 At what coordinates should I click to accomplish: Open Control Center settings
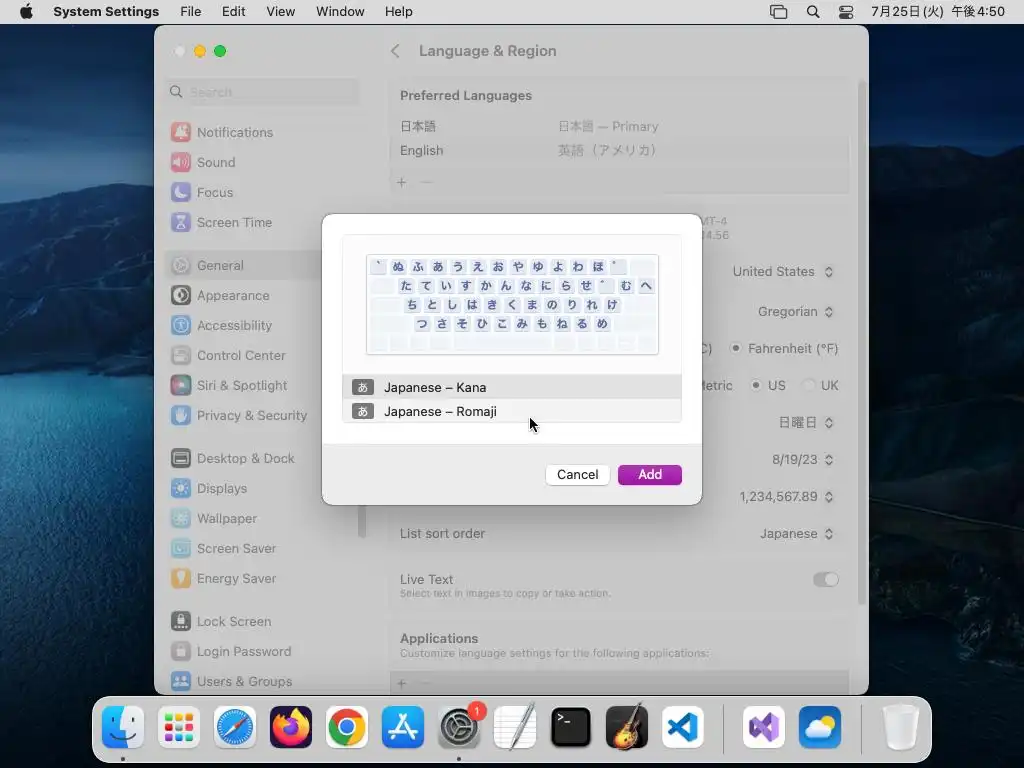coord(241,356)
